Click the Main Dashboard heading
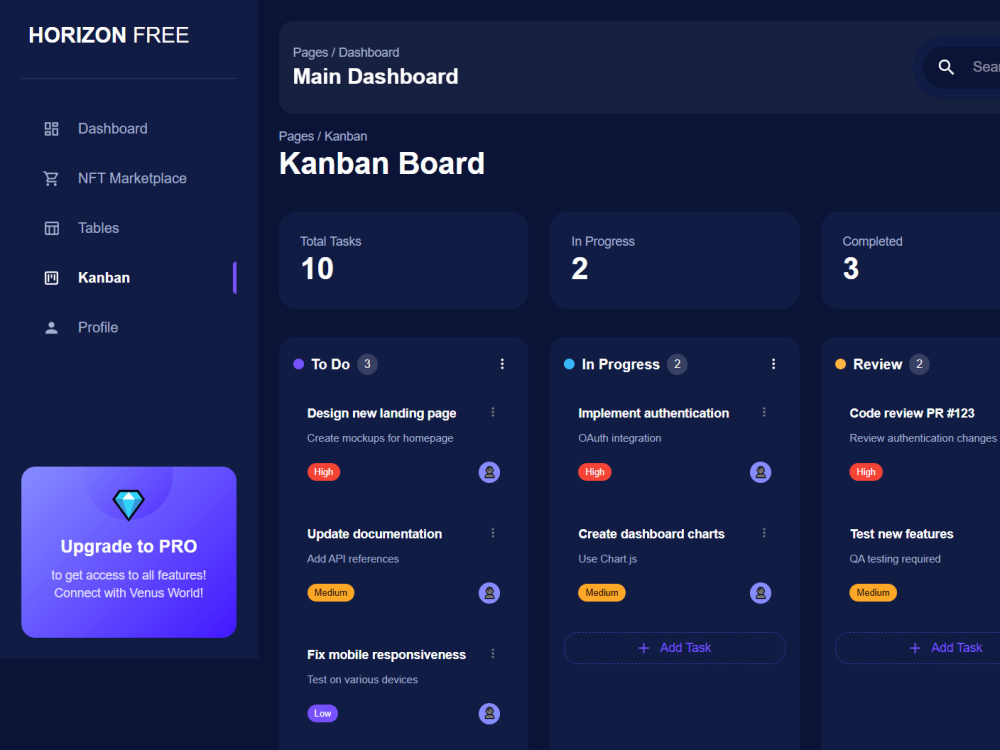 (x=375, y=77)
